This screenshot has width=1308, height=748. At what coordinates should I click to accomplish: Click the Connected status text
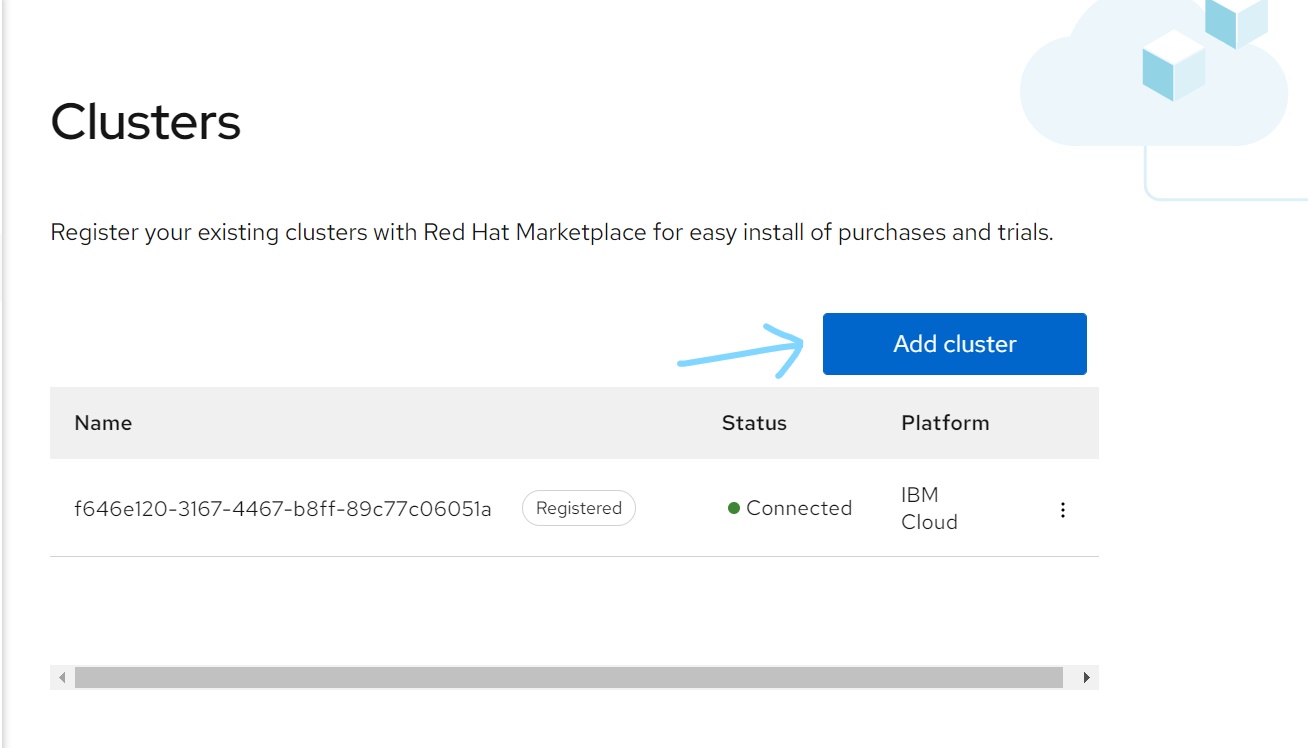(799, 508)
